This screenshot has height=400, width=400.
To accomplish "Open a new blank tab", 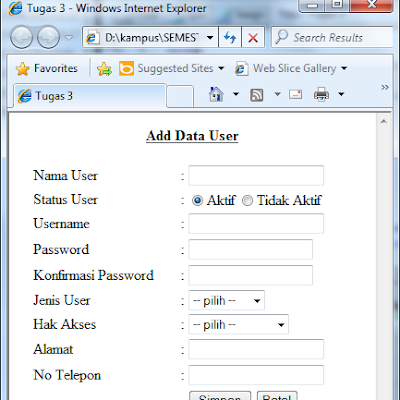I will (180, 97).
